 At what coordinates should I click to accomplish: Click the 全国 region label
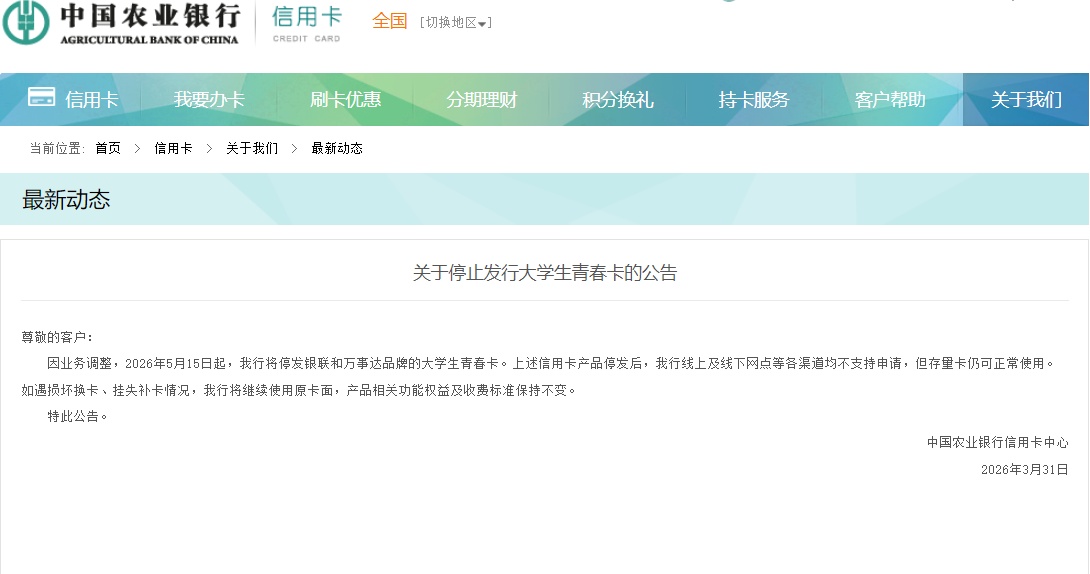click(x=390, y=21)
